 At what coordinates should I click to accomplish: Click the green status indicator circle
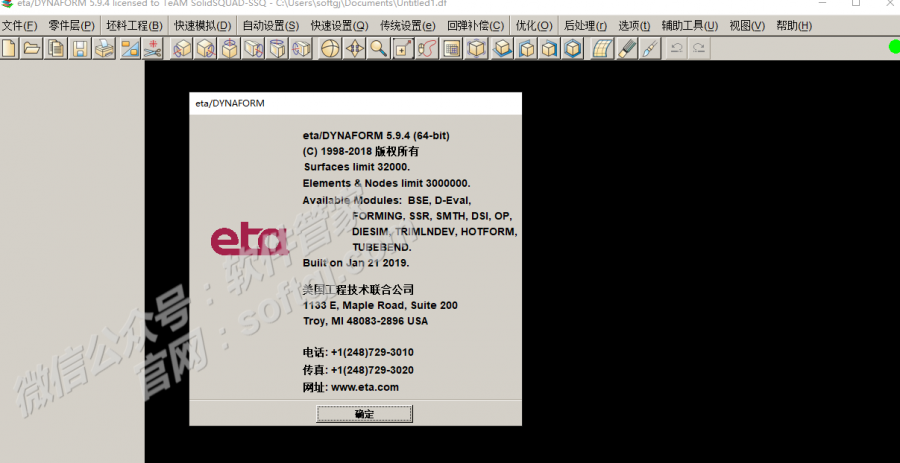pos(894,47)
